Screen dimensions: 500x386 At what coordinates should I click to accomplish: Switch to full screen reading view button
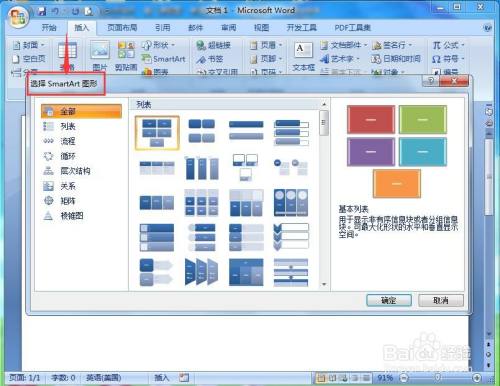(x=332, y=378)
